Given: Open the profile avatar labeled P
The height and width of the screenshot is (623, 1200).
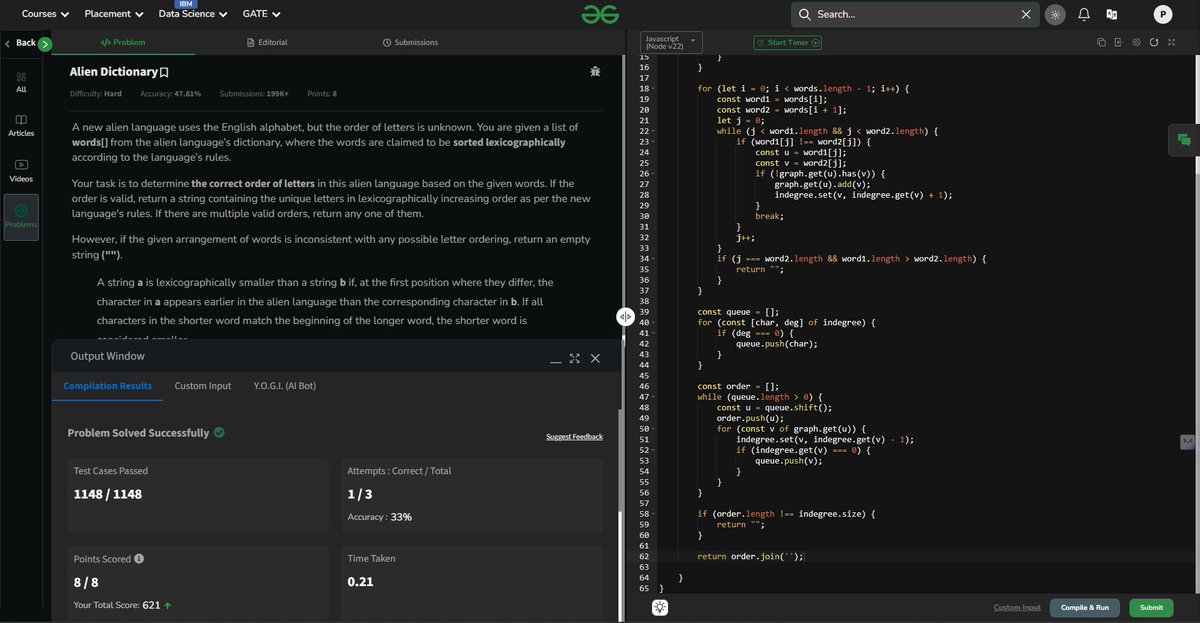Looking at the screenshot, I should point(1162,14).
